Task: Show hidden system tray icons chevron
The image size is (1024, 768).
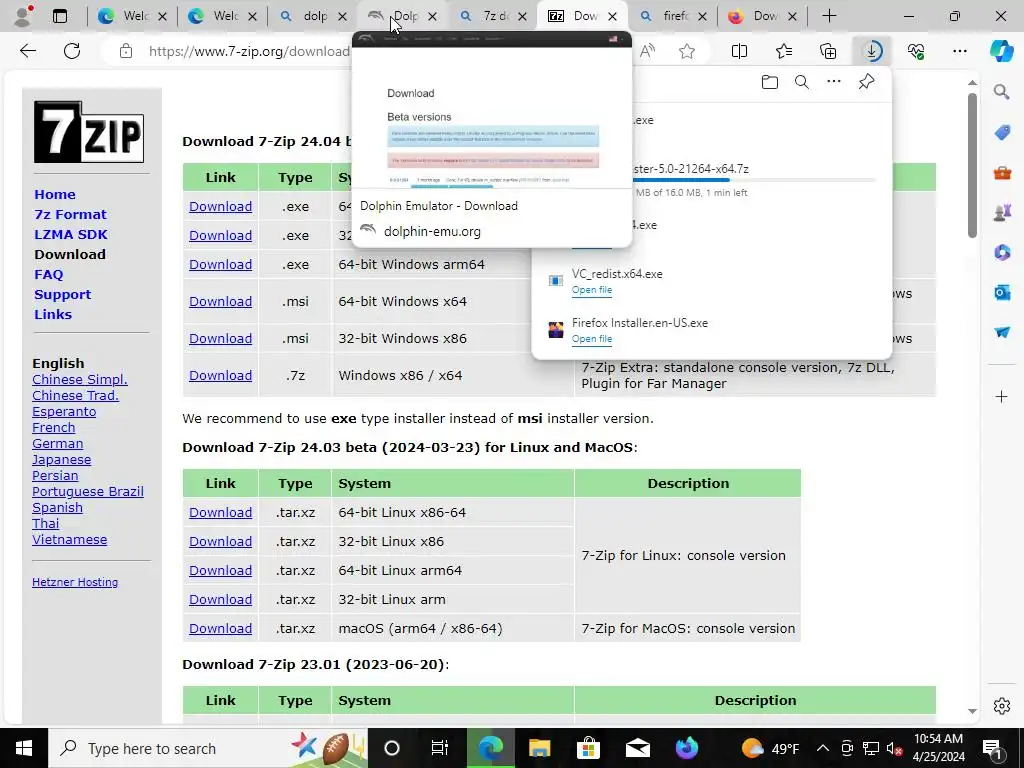Action: pyautogui.click(x=823, y=748)
